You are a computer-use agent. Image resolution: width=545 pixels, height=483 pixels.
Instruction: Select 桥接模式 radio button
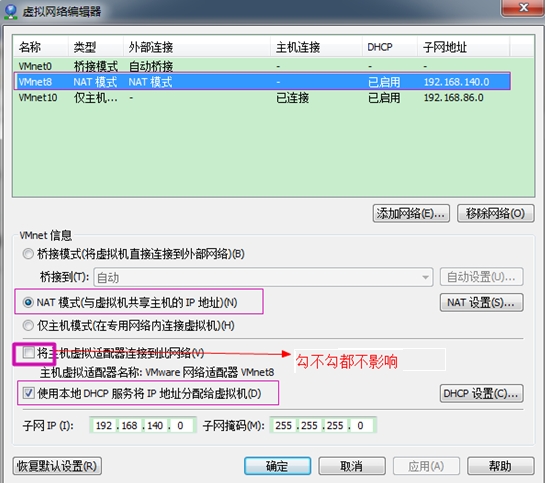tap(28, 254)
